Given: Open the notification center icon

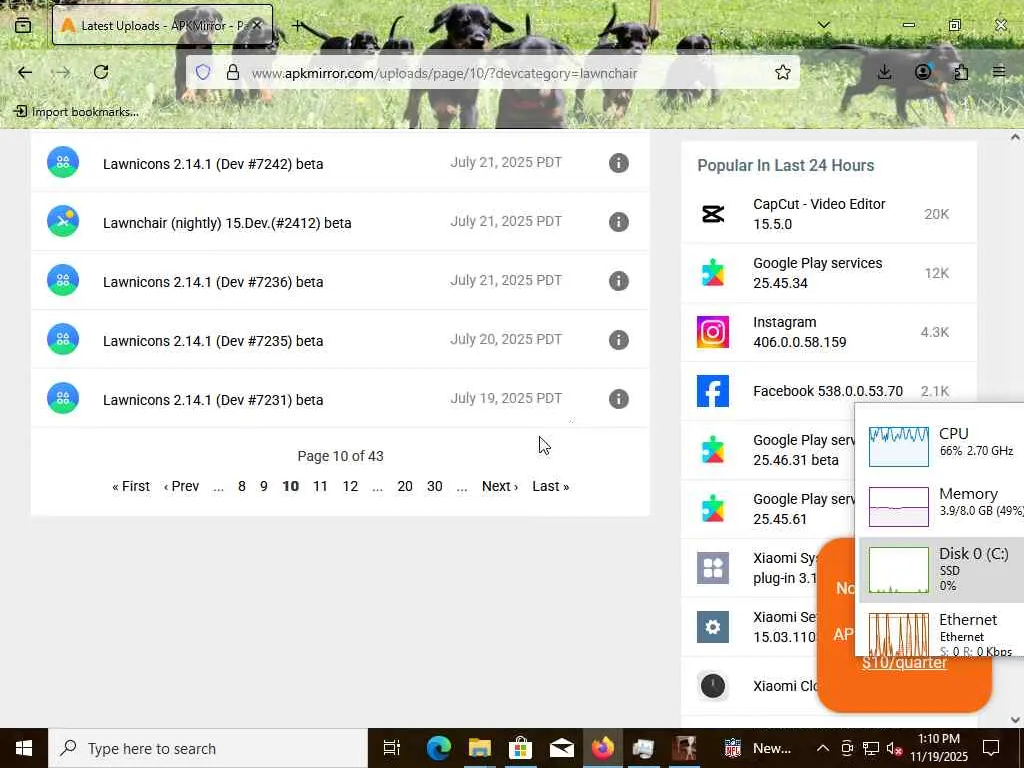Looking at the screenshot, I should 991,748.
